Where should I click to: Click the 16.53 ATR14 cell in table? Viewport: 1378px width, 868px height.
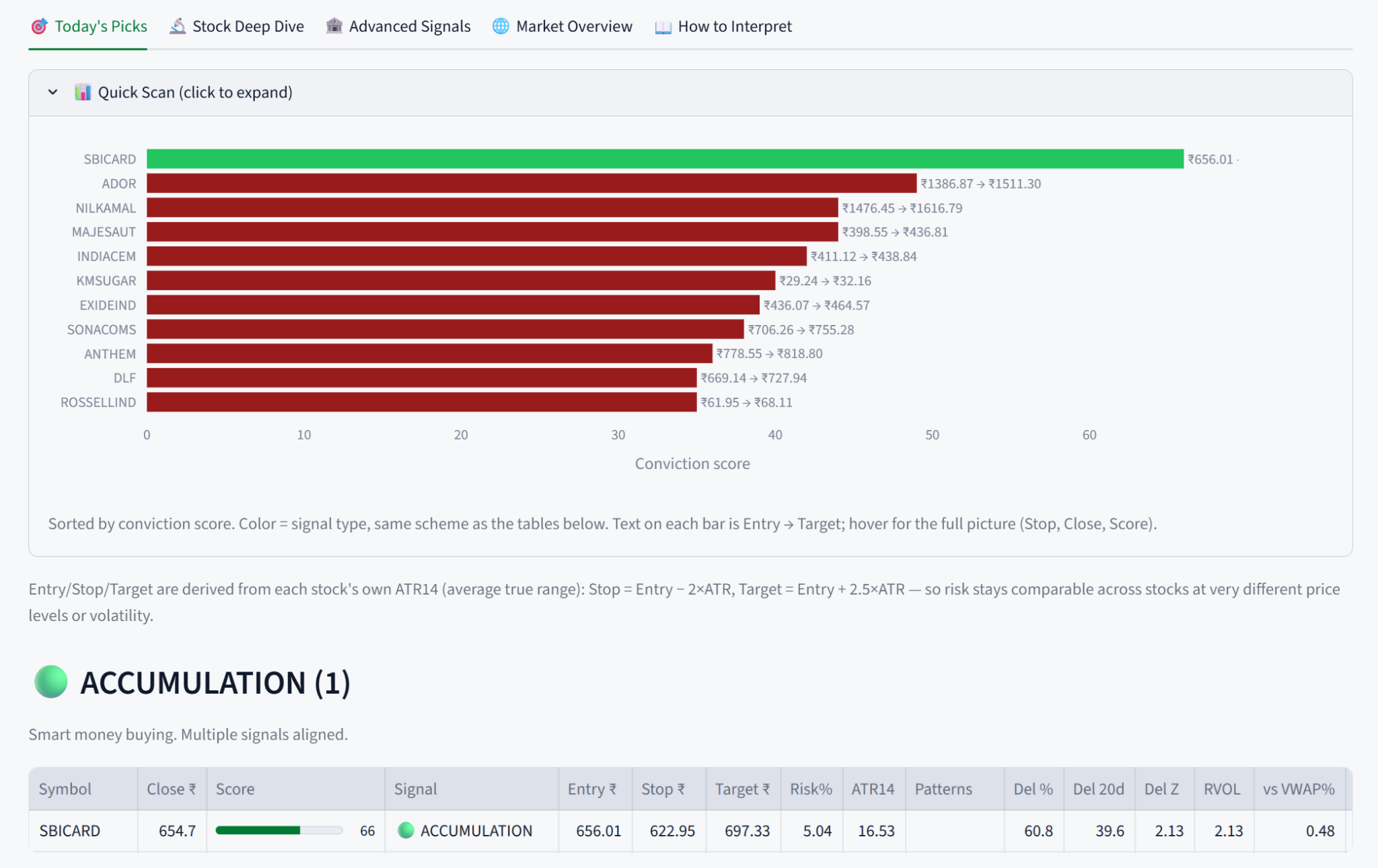point(874,831)
